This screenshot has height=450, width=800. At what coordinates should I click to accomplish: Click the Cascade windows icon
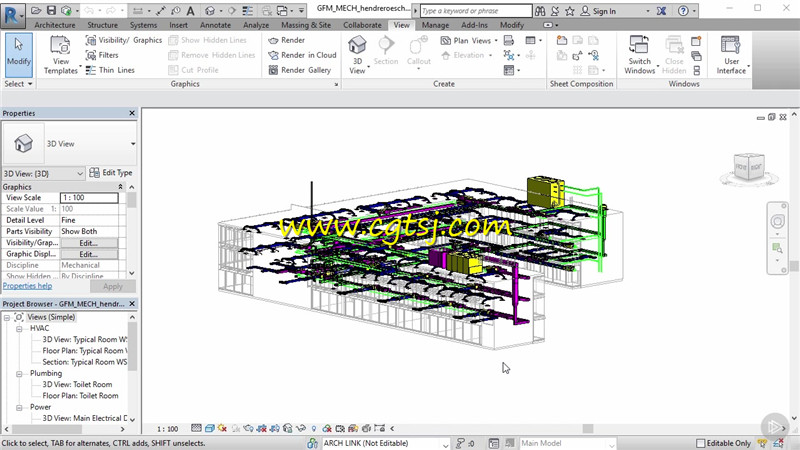(x=696, y=56)
